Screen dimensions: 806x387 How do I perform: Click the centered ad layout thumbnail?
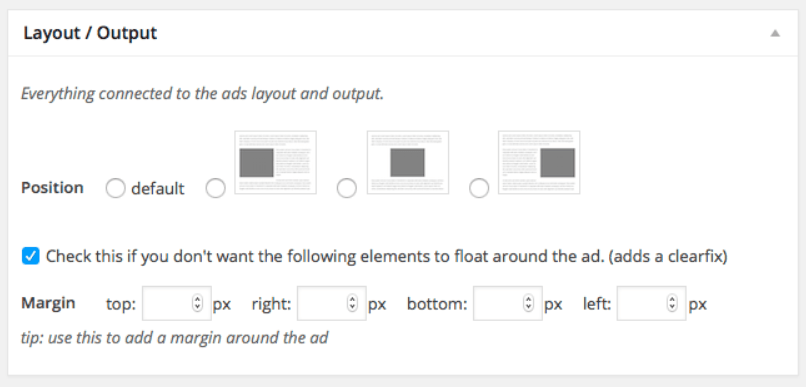(x=408, y=162)
